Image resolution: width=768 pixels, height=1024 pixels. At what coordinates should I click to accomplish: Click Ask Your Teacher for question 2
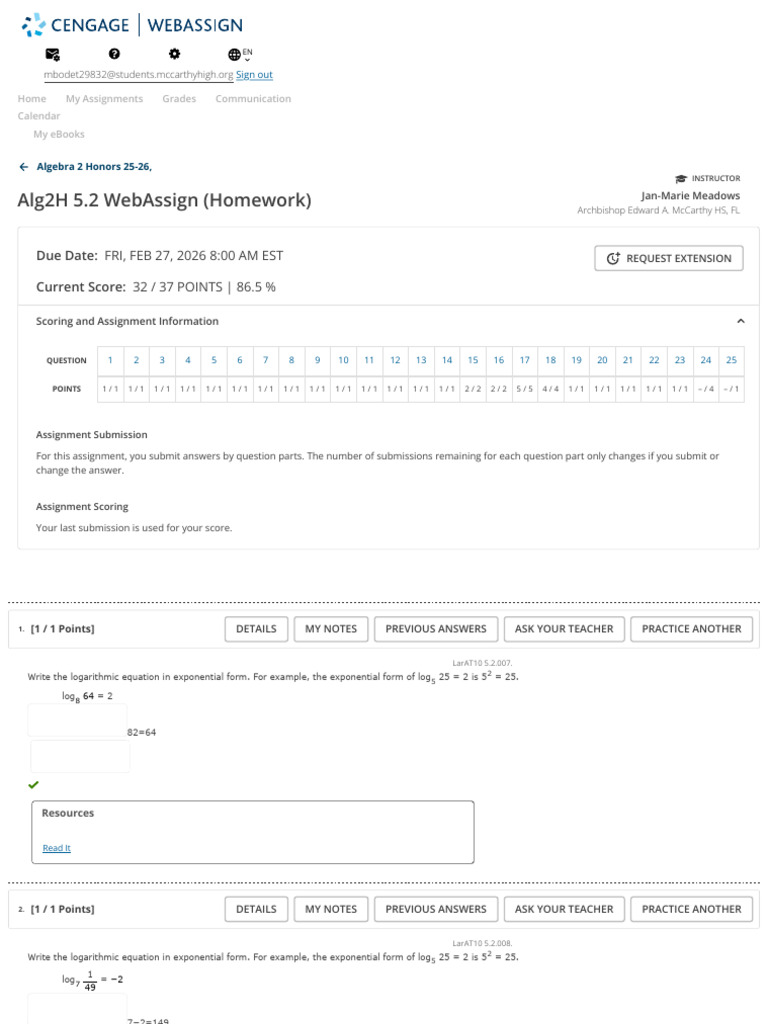[564, 909]
